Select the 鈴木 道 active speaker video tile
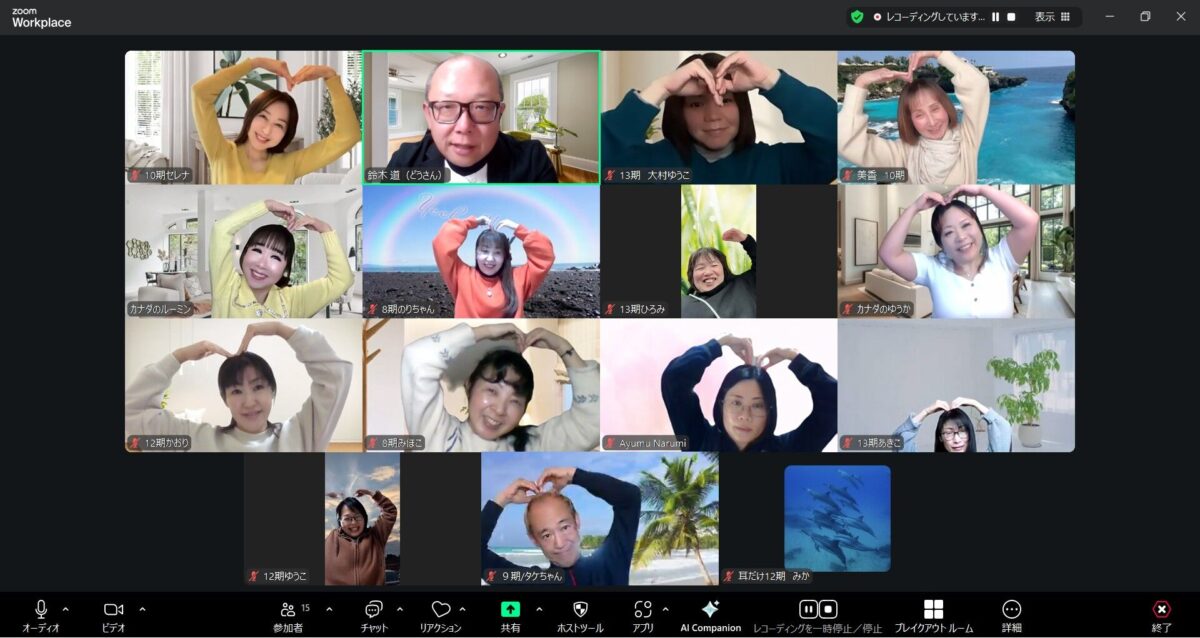The width and height of the screenshot is (1200, 638). click(x=481, y=117)
